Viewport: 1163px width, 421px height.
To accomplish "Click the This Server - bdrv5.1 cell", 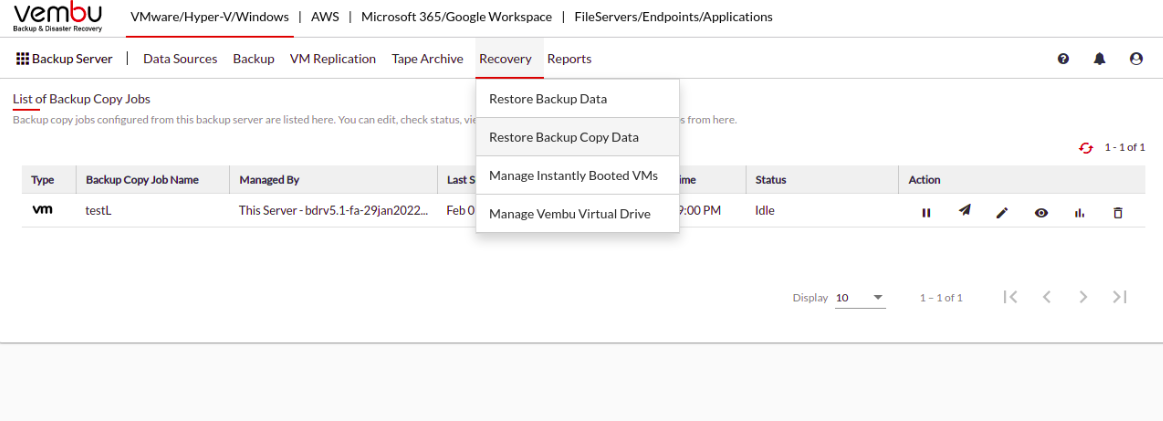I will tap(334, 210).
